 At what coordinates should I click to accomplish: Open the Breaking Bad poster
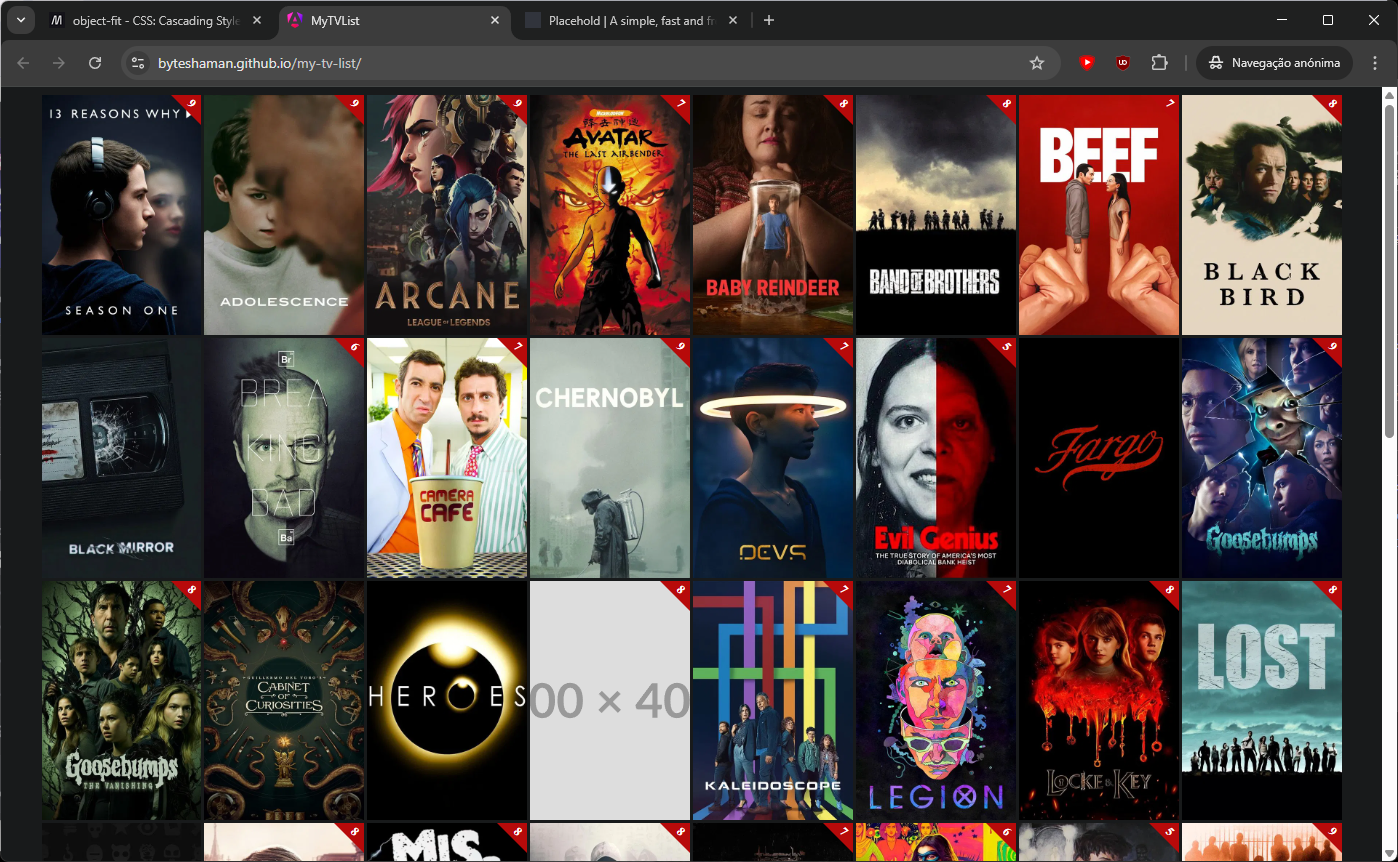[285, 458]
